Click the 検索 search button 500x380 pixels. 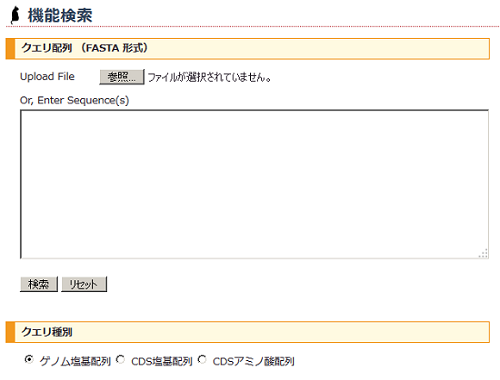(x=39, y=284)
